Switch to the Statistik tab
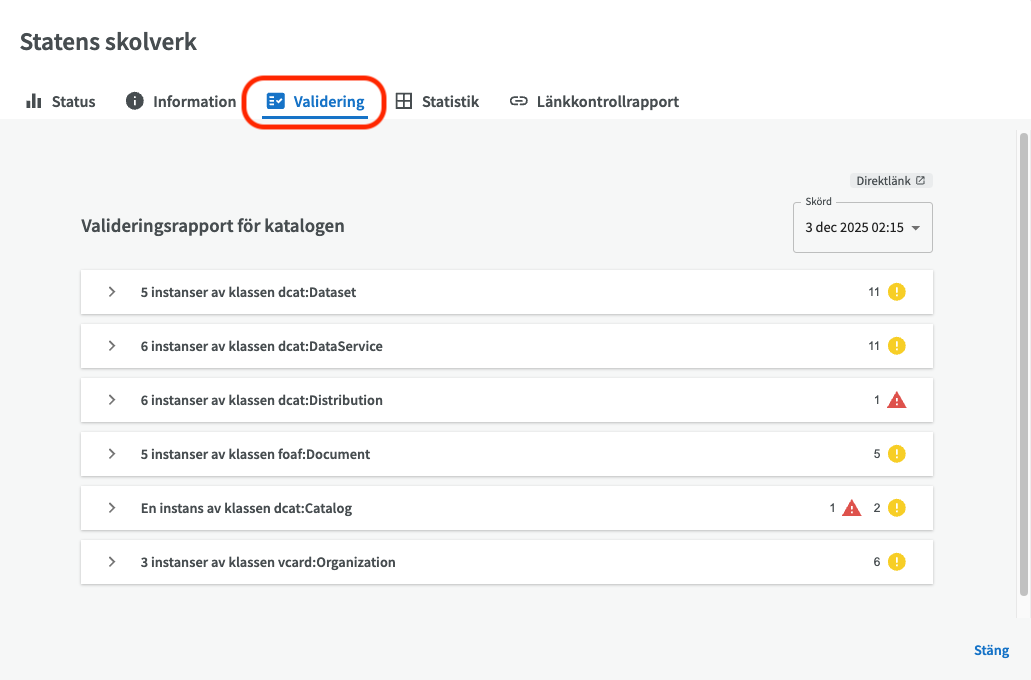The image size is (1031, 680). point(449,101)
